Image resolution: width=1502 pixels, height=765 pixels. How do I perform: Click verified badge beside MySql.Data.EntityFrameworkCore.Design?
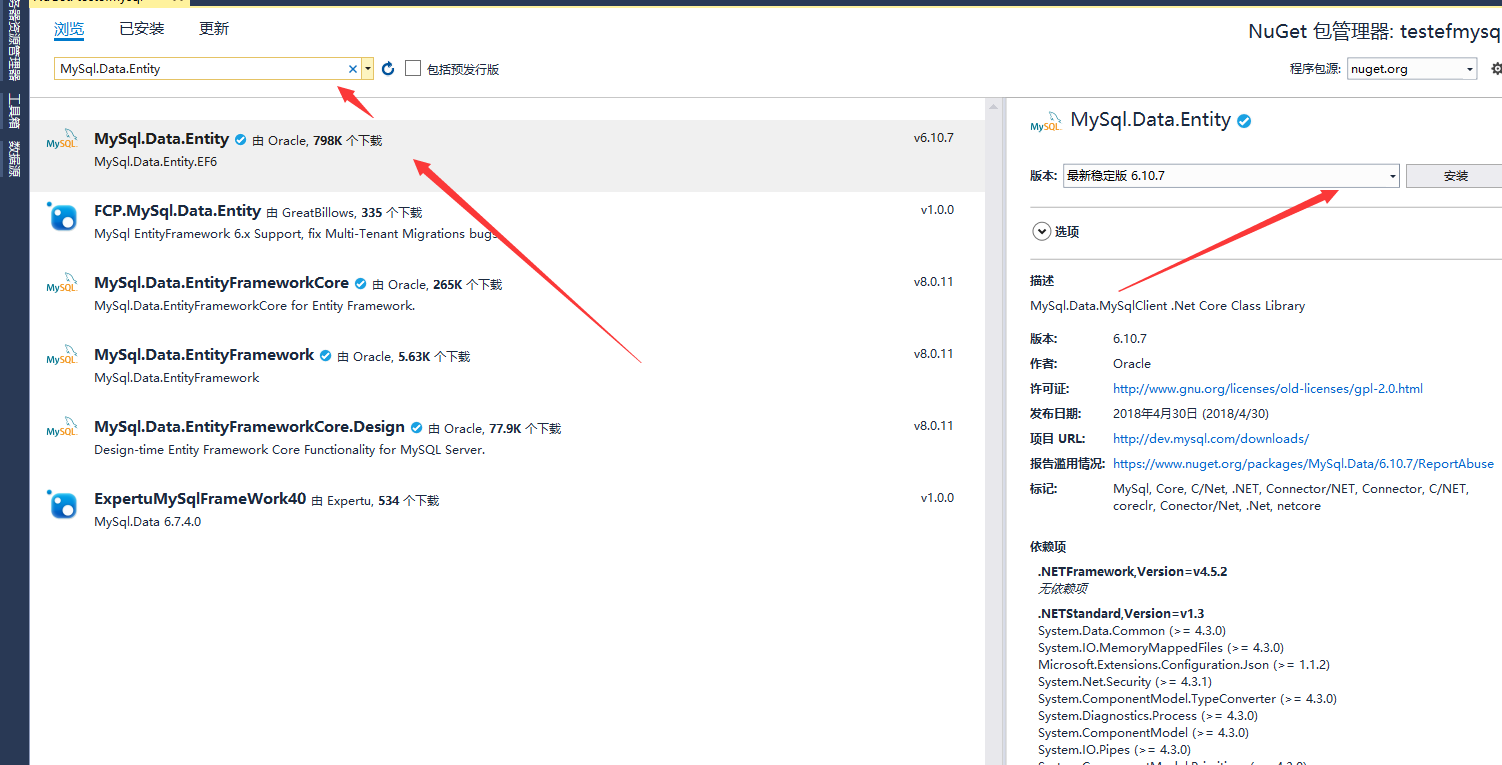pos(417,428)
